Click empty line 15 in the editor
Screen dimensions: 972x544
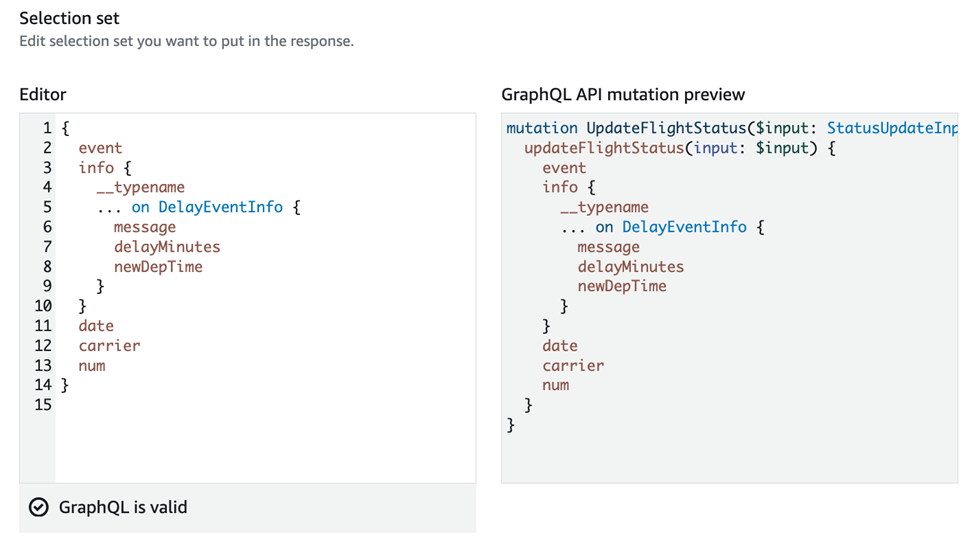click(250, 405)
